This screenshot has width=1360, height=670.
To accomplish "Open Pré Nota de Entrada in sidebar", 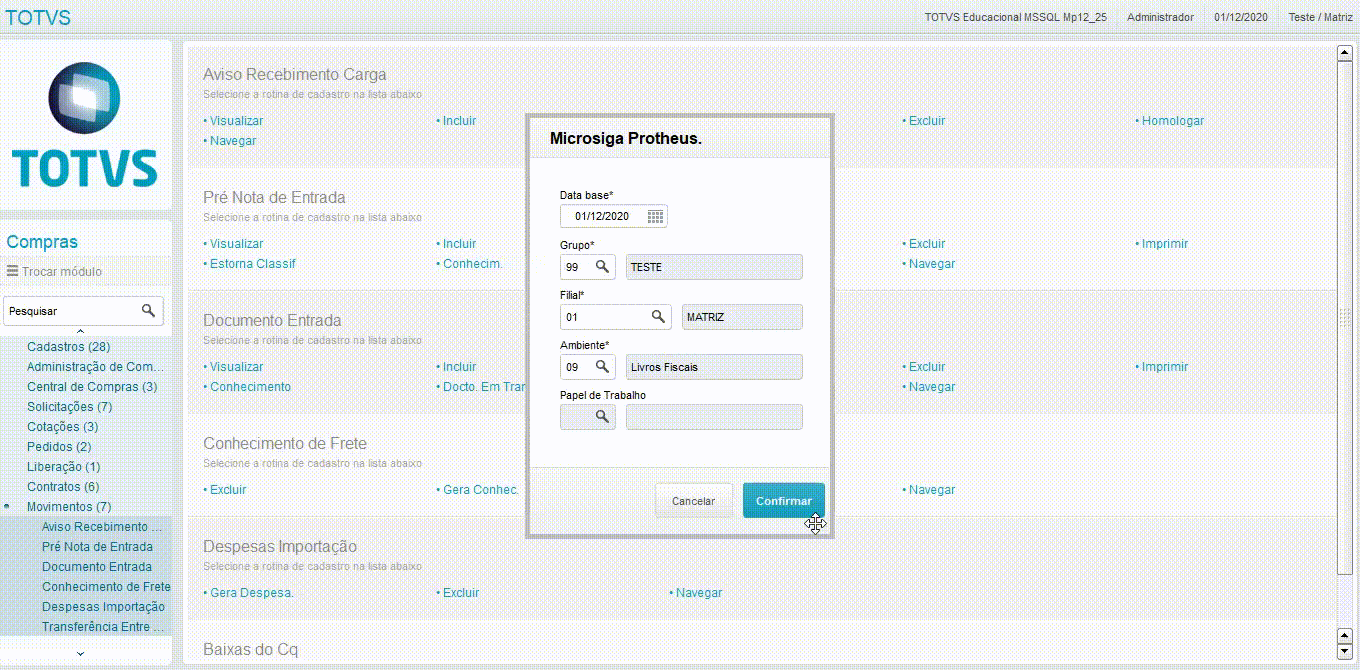I will pos(97,547).
